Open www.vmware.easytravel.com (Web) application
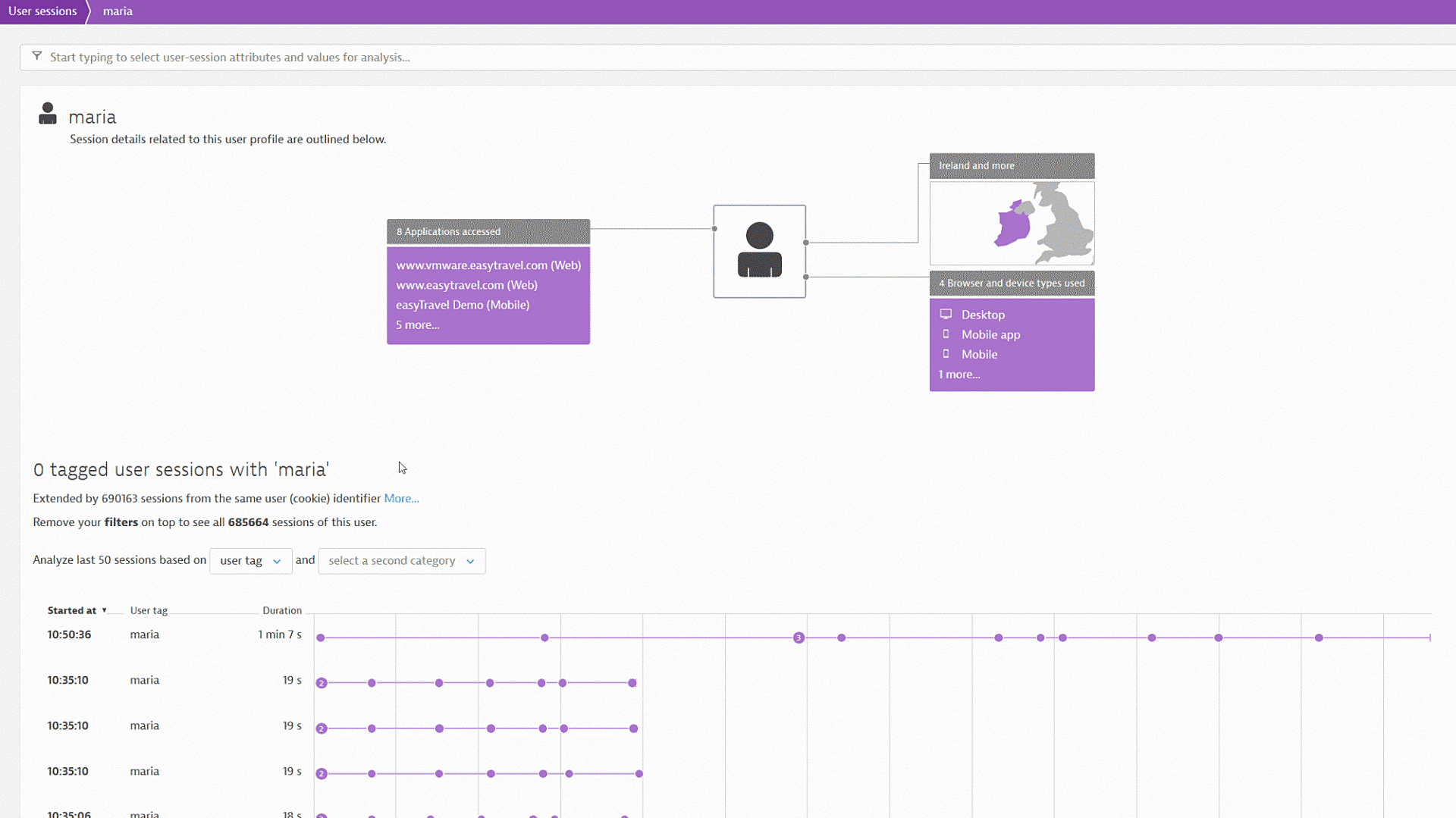The width and height of the screenshot is (1456, 818). coord(488,265)
